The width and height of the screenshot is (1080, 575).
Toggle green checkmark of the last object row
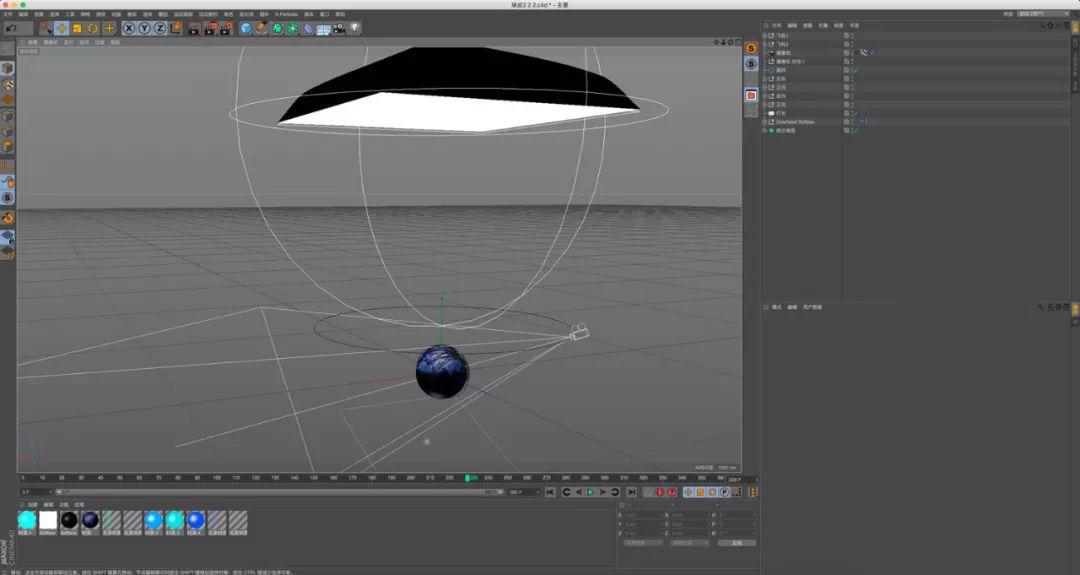tap(856, 130)
